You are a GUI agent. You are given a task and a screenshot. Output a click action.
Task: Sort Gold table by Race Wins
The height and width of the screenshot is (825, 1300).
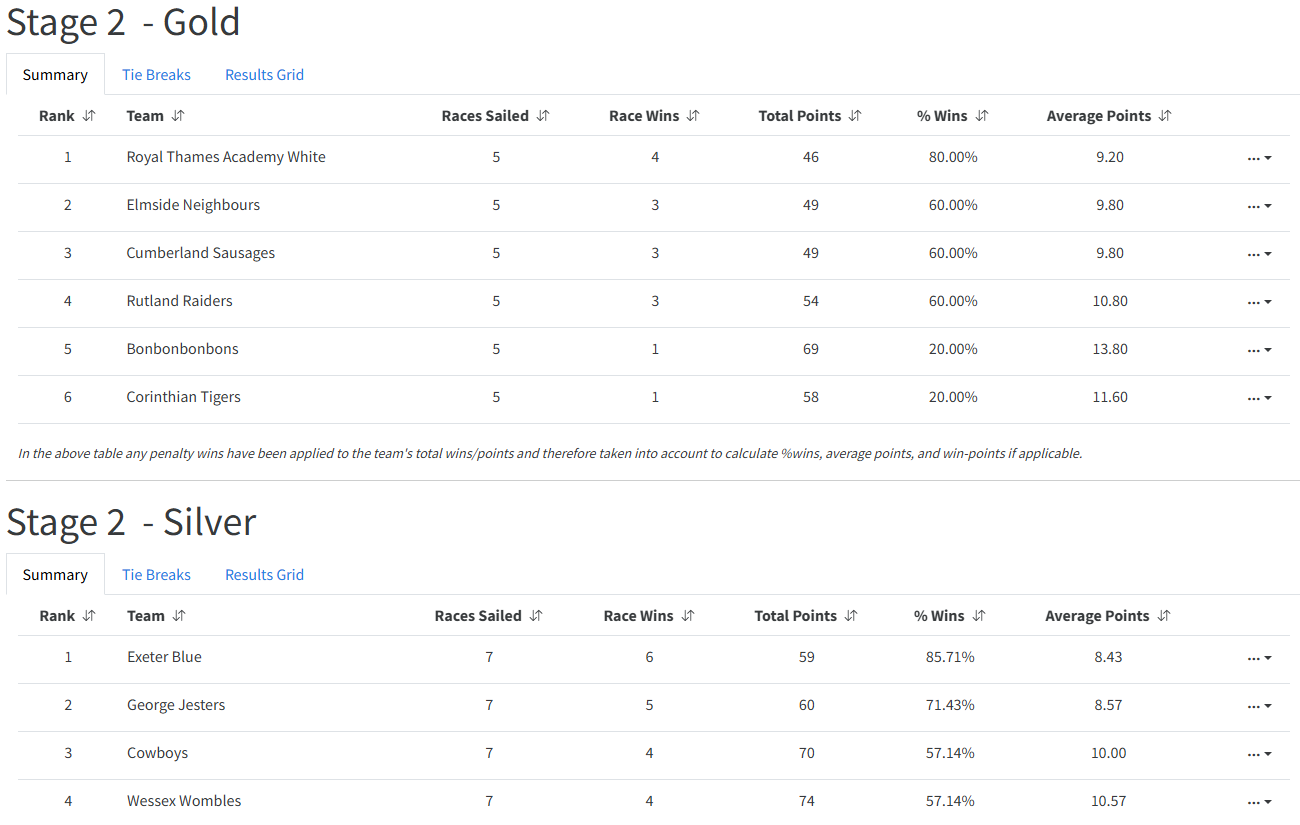tap(693, 116)
